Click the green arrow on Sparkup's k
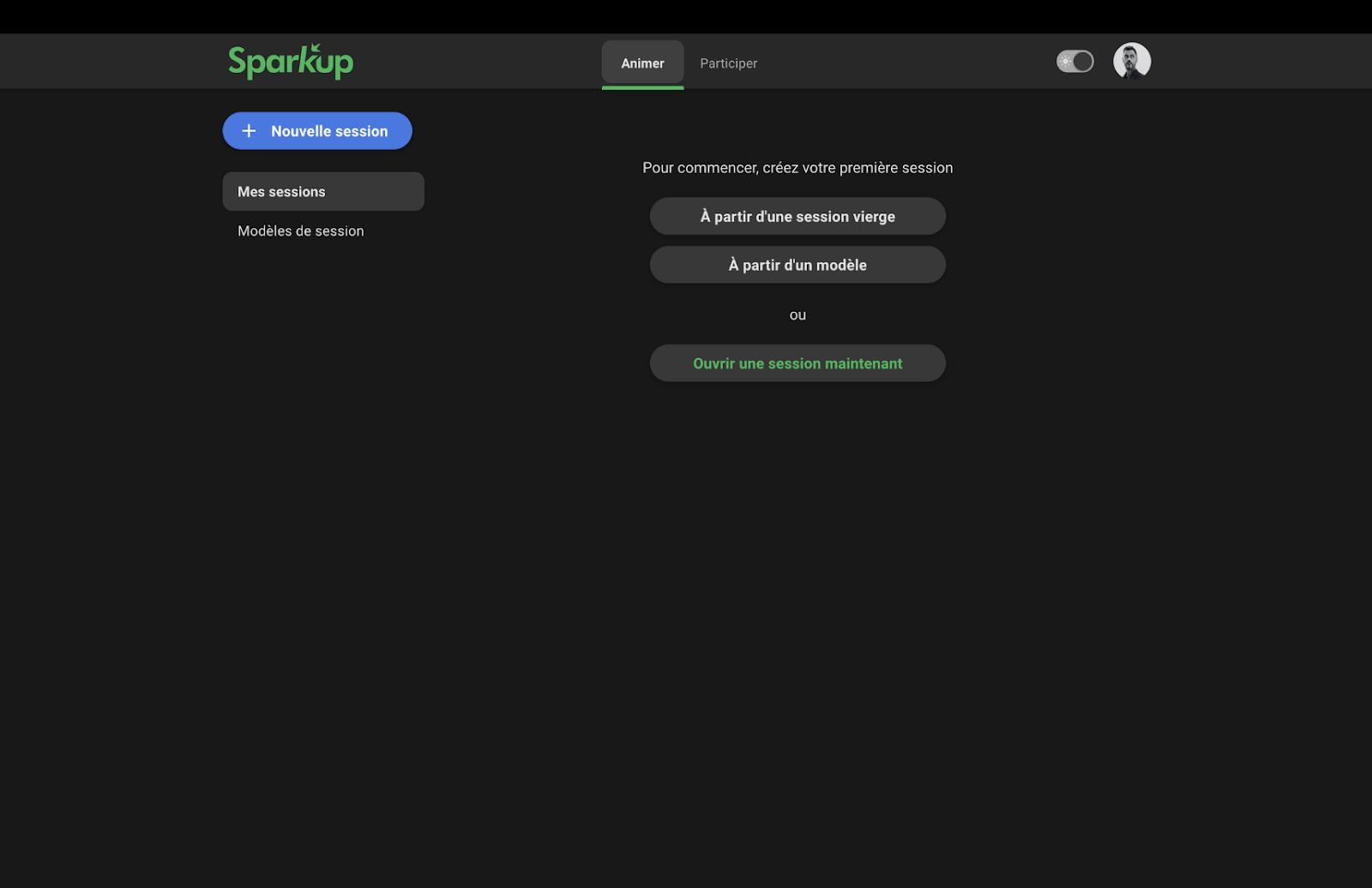 point(316,48)
